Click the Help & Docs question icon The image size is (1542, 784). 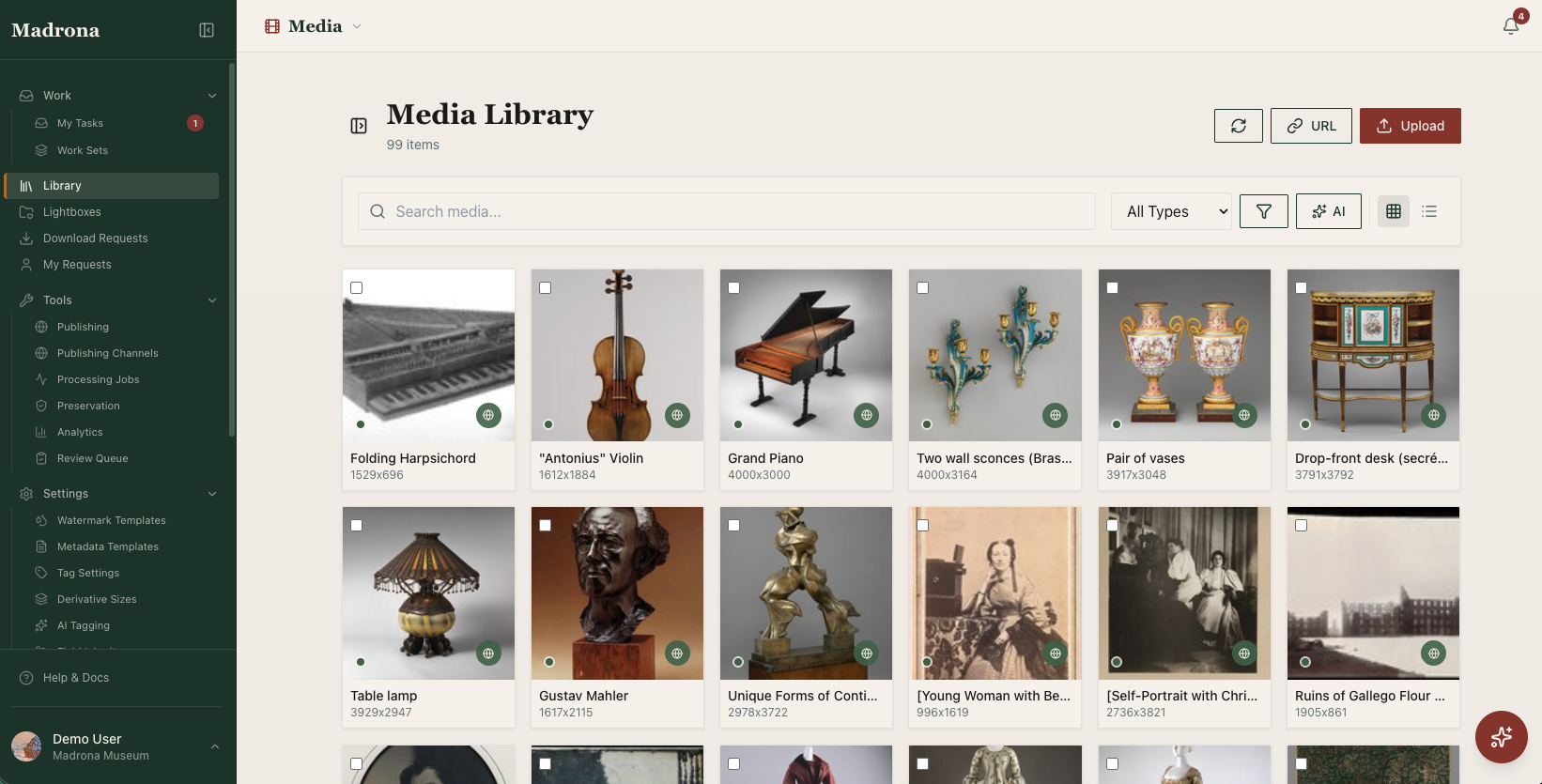coord(26,678)
